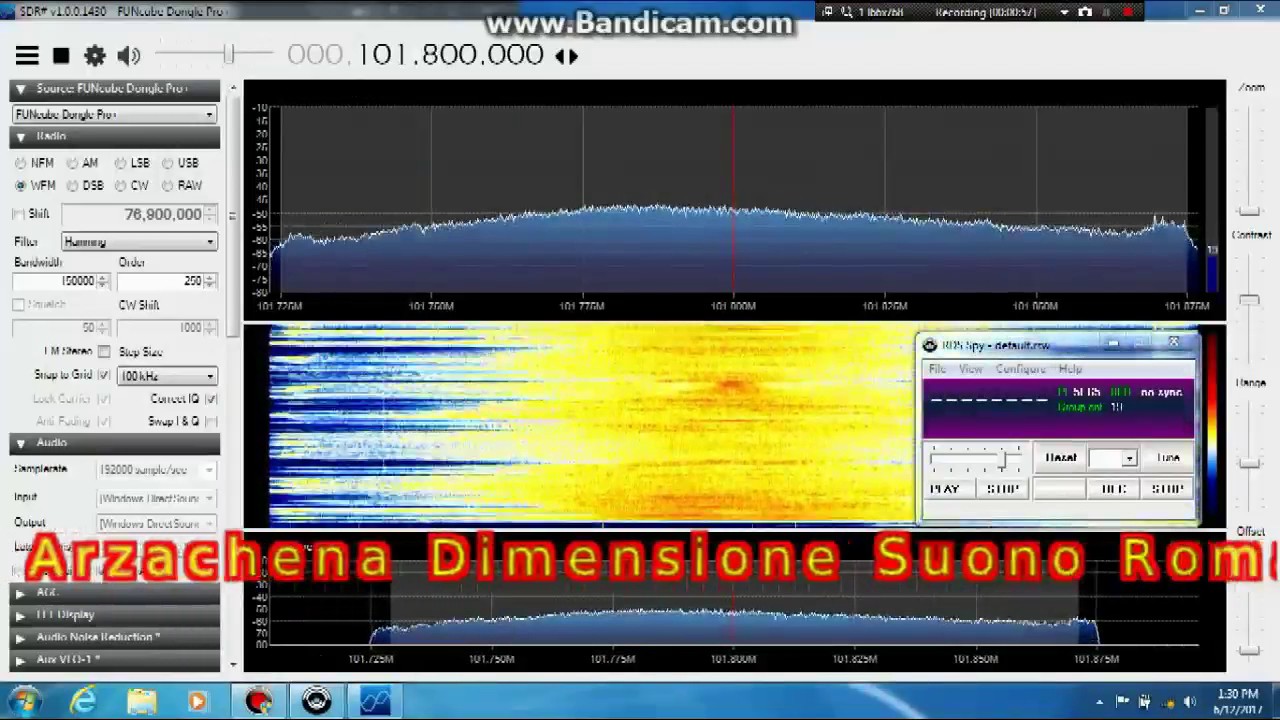The width and height of the screenshot is (1280, 720).
Task: Click the RDS Spy REC button
Action: click(1113, 489)
